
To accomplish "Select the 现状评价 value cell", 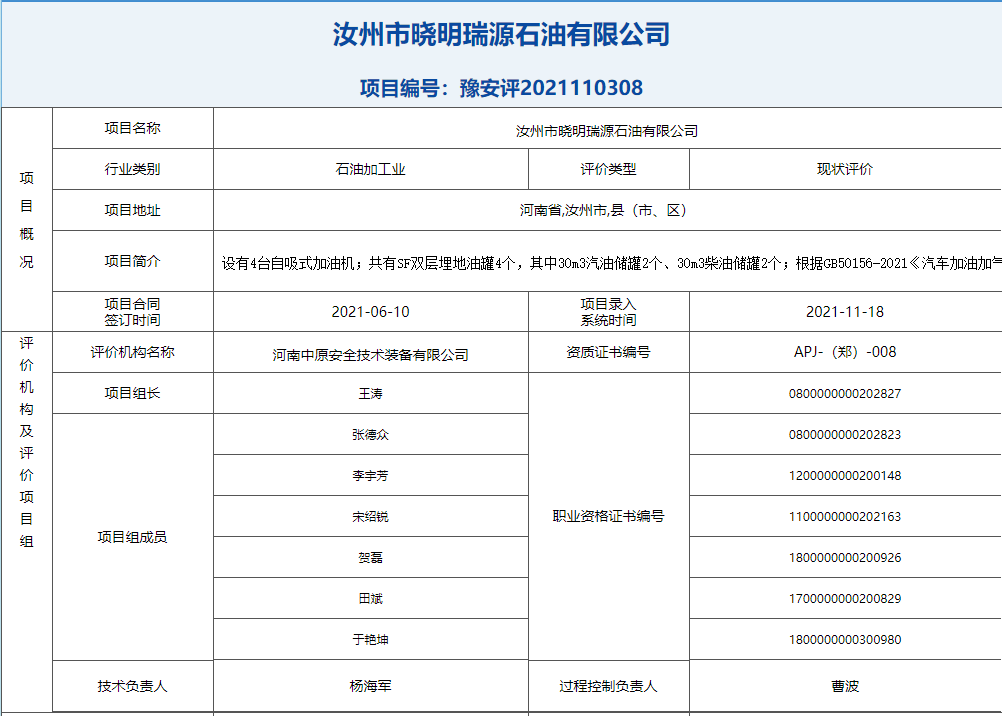I will pyautogui.click(x=845, y=169).
